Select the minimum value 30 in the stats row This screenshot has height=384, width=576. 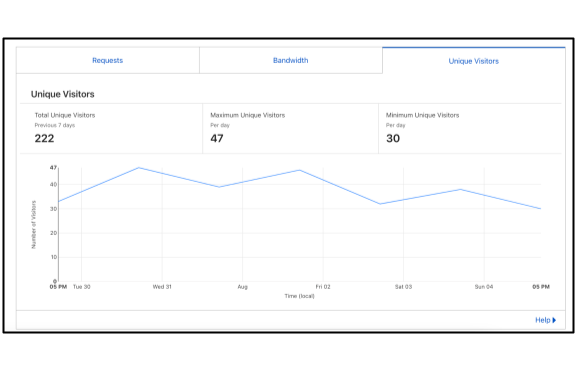pyautogui.click(x=393, y=139)
